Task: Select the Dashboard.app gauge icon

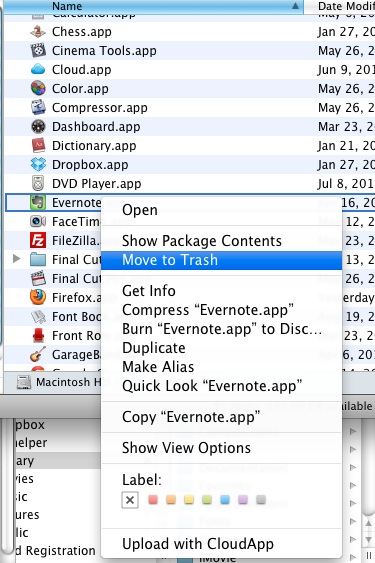Action: [x=38, y=126]
